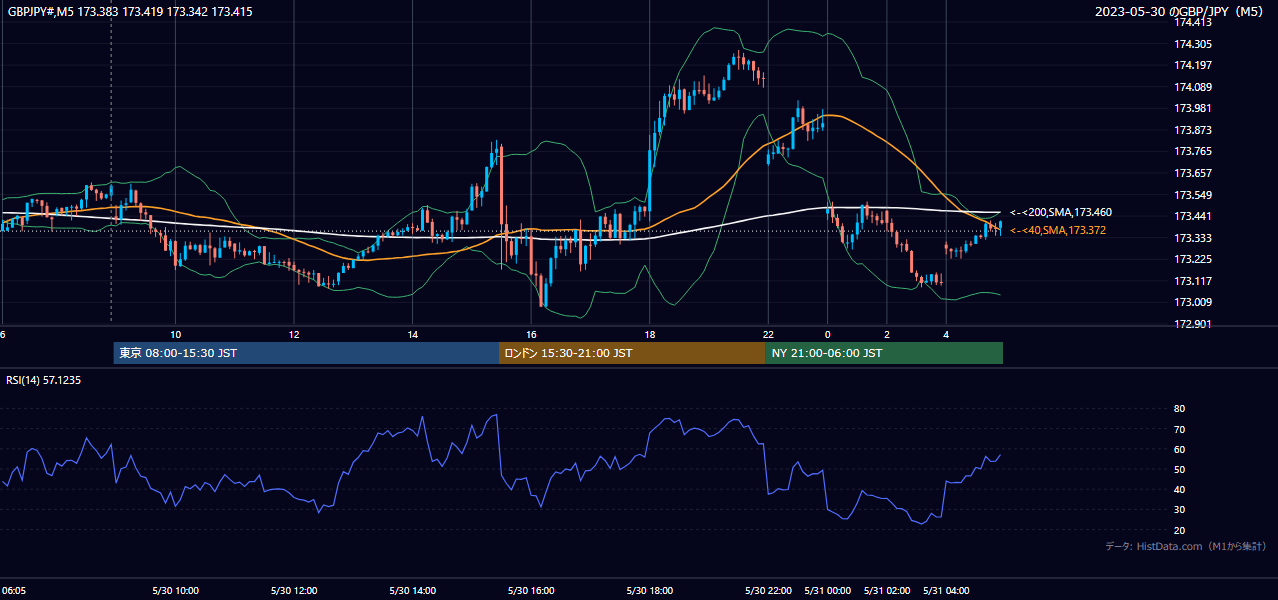Click RSI axis level 20
This screenshot has height=600, width=1278.
click(x=1179, y=530)
